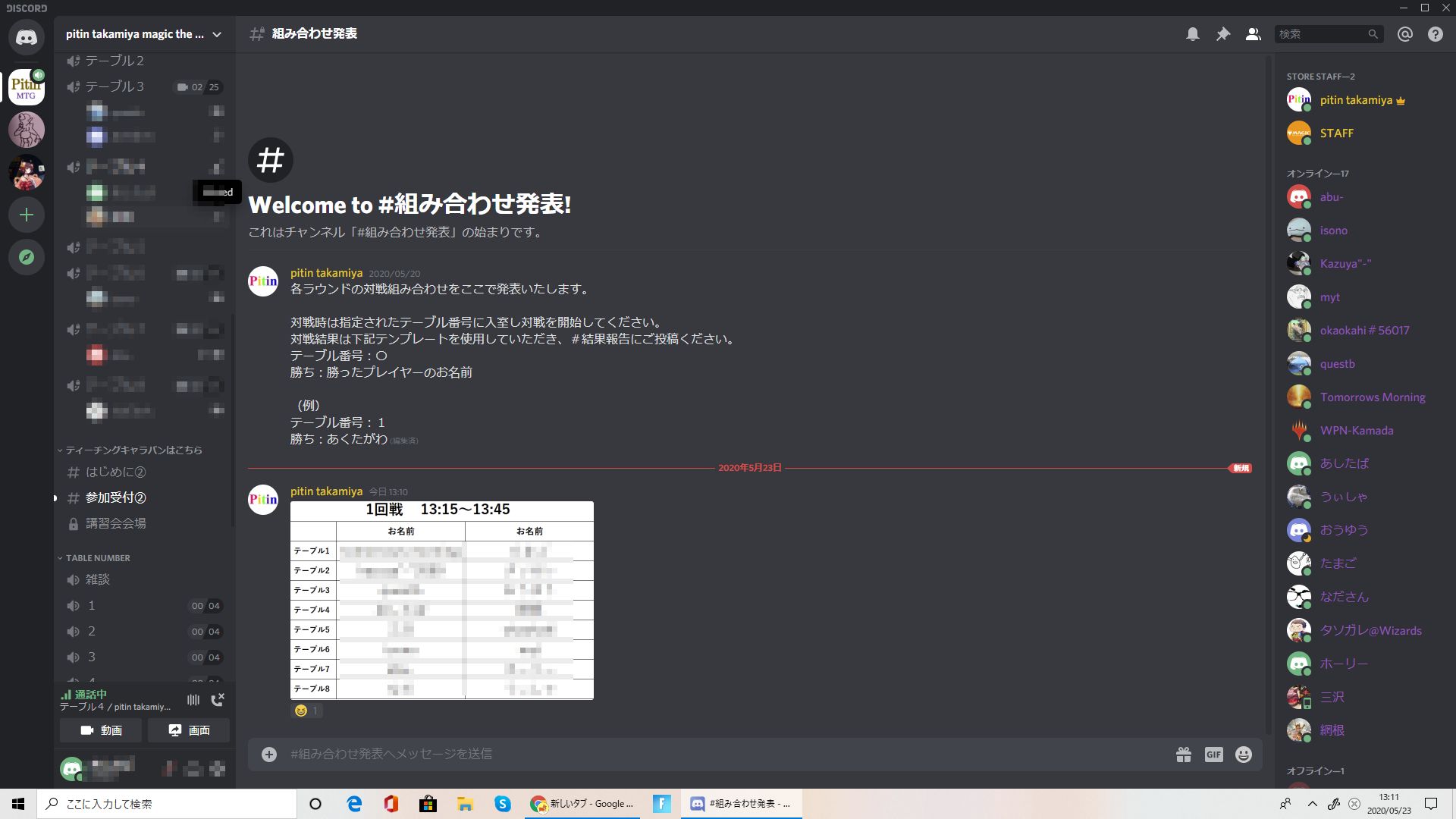Open server discovery with the compass icon
The height and width of the screenshot is (819, 1456).
tap(26, 257)
